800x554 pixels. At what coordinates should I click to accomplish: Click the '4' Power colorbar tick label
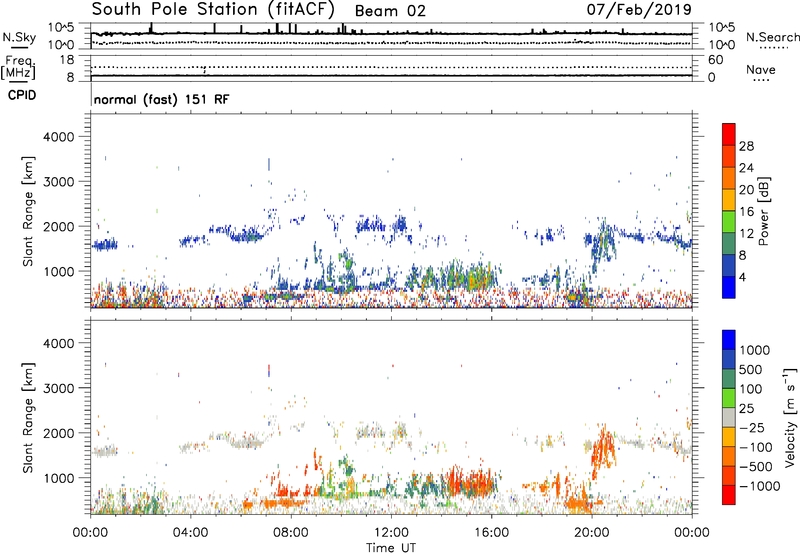click(743, 277)
